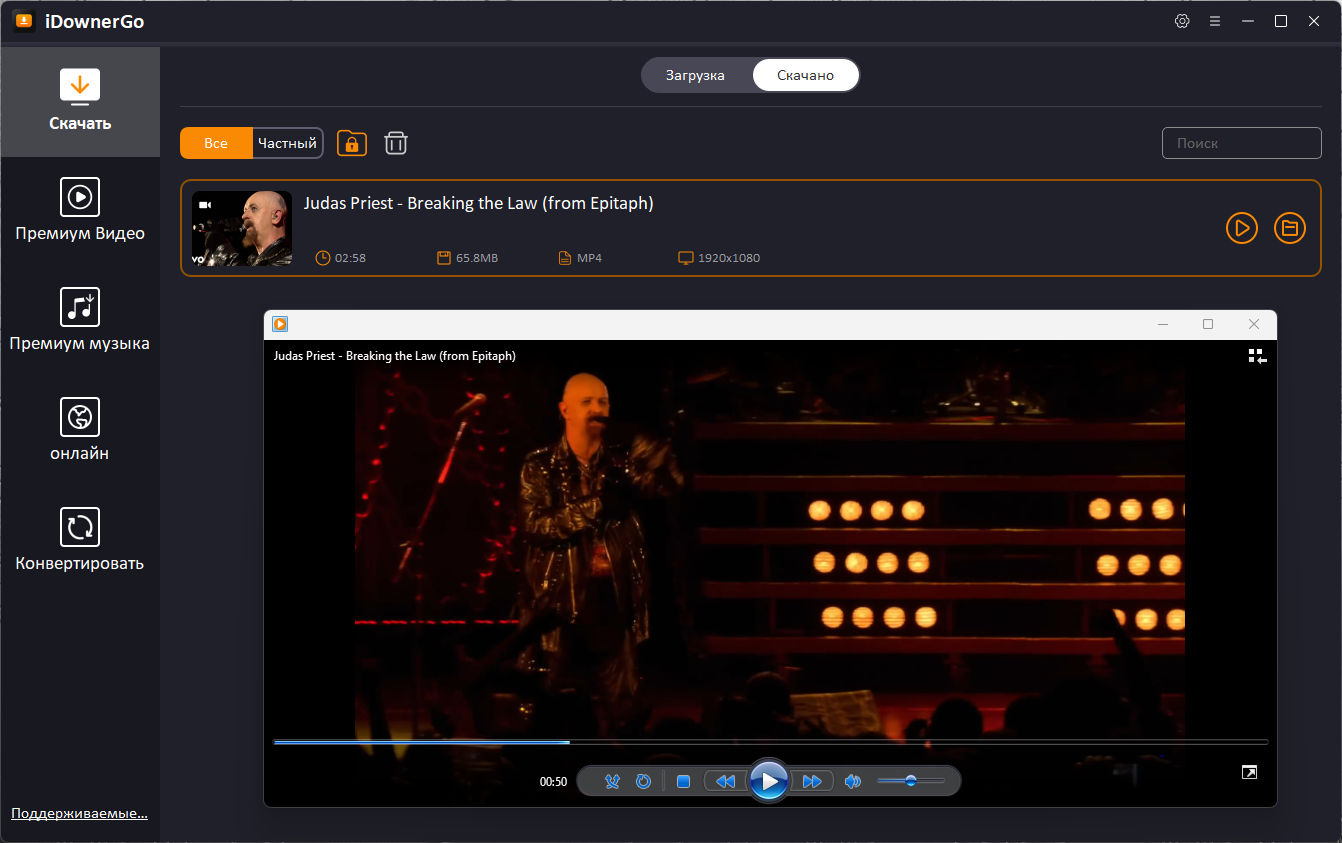The image size is (1342, 843).
Task: Click the 1920x1080 resolution label
Action: tap(729, 258)
